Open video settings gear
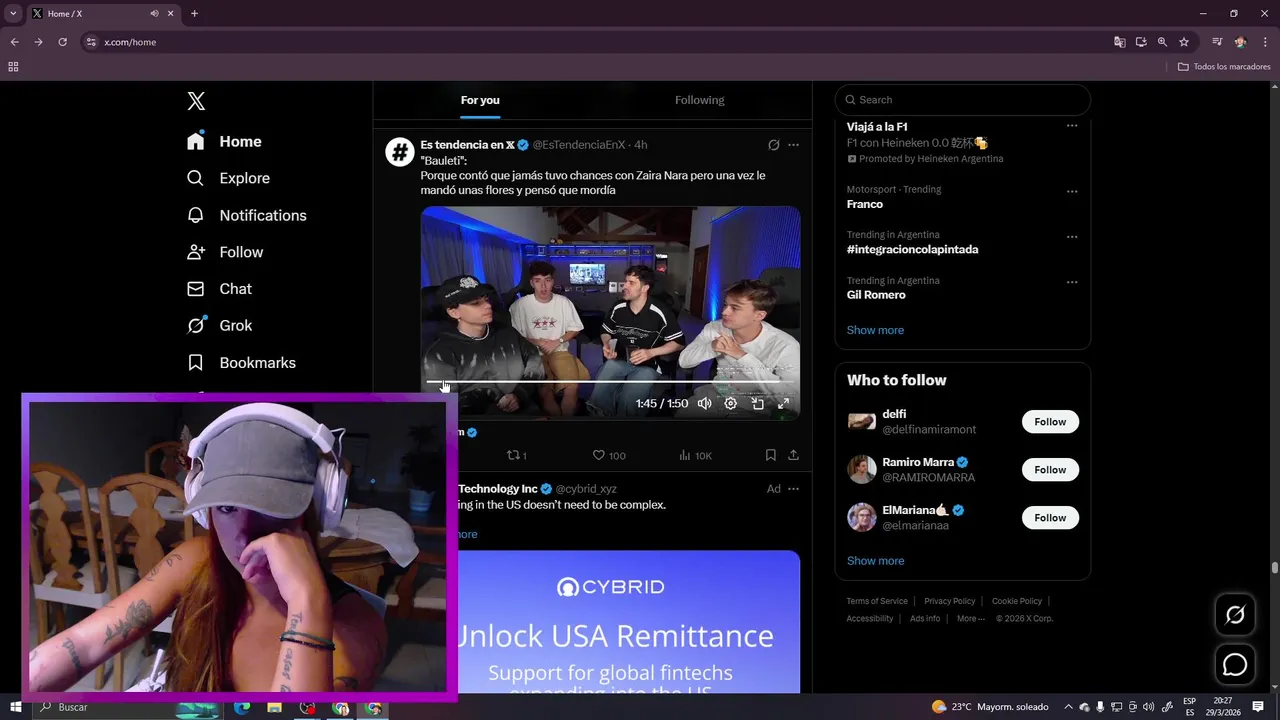This screenshot has width=1280, height=720. click(730, 403)
